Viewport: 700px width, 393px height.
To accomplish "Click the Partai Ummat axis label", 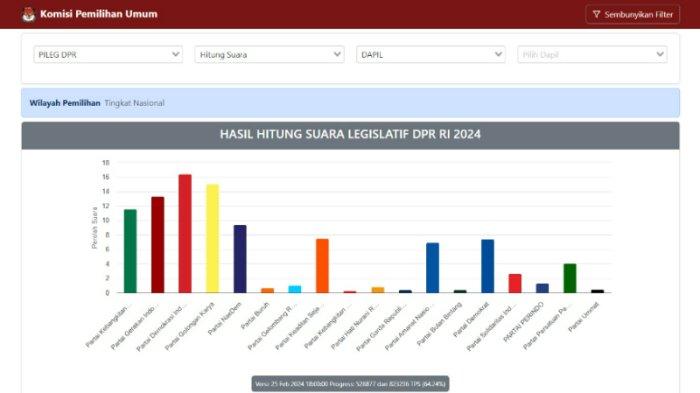I will pyautogui.click(x=584, y=317).
